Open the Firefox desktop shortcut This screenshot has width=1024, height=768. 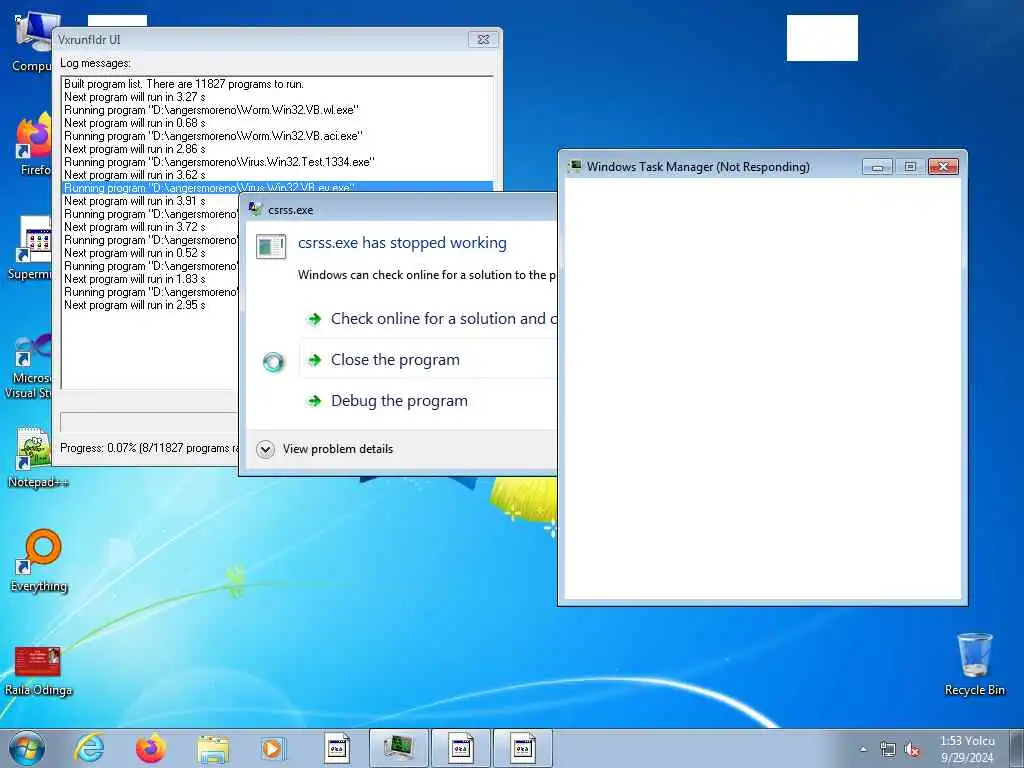click(34, 144)
